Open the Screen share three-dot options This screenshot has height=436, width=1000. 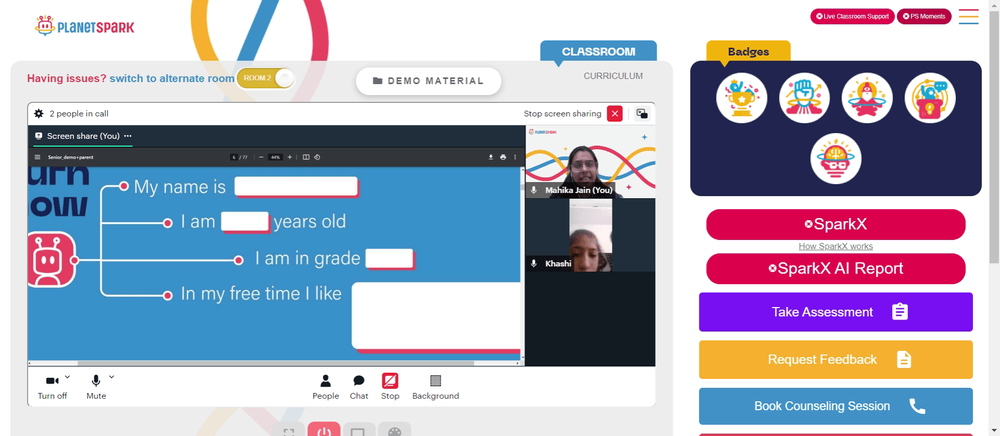(x=128, y=136)
